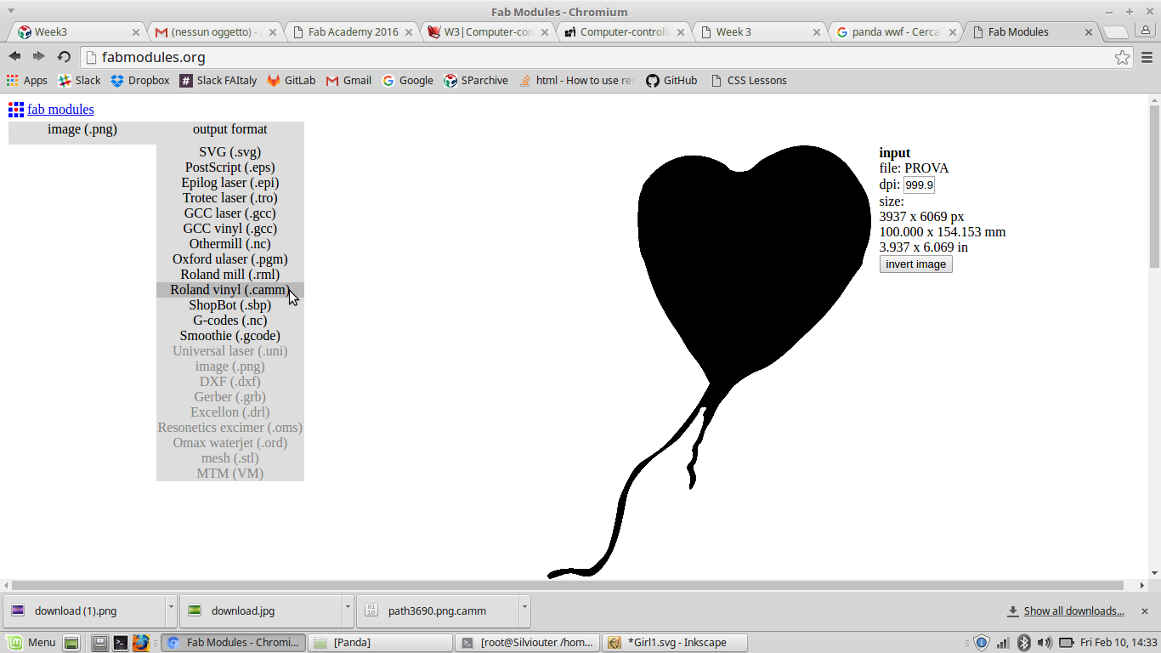Open the image (.png) input format menu

point(82,130)
